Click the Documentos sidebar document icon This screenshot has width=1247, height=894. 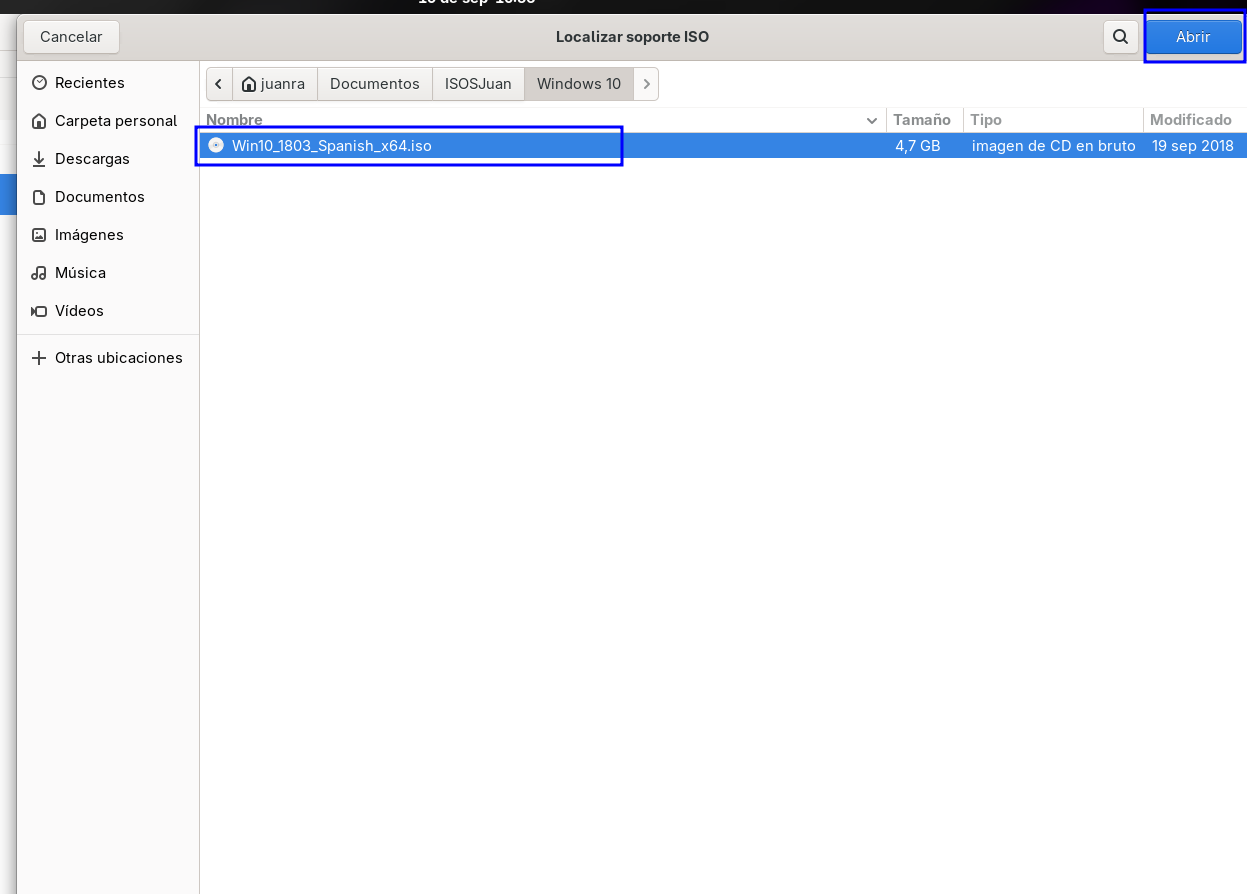click(39, 197)
